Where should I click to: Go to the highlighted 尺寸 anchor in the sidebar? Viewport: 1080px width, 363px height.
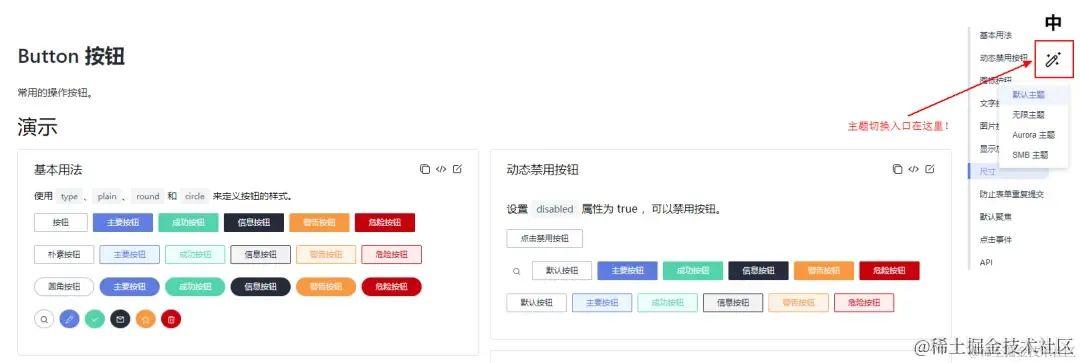[x=987, y=172]
